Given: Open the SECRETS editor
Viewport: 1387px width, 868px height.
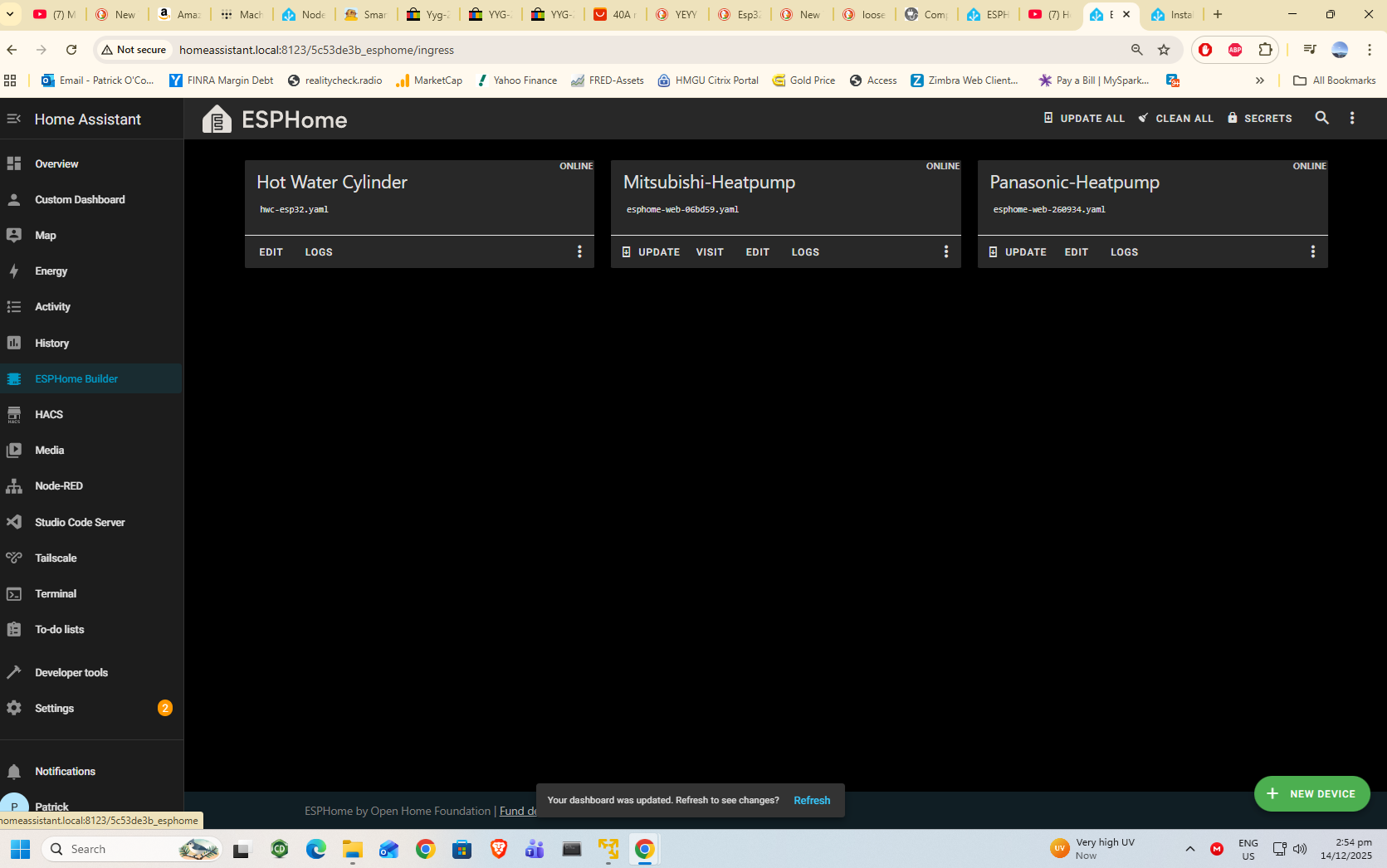Looking at the screenshot, I should click(x=1259, y=119).
